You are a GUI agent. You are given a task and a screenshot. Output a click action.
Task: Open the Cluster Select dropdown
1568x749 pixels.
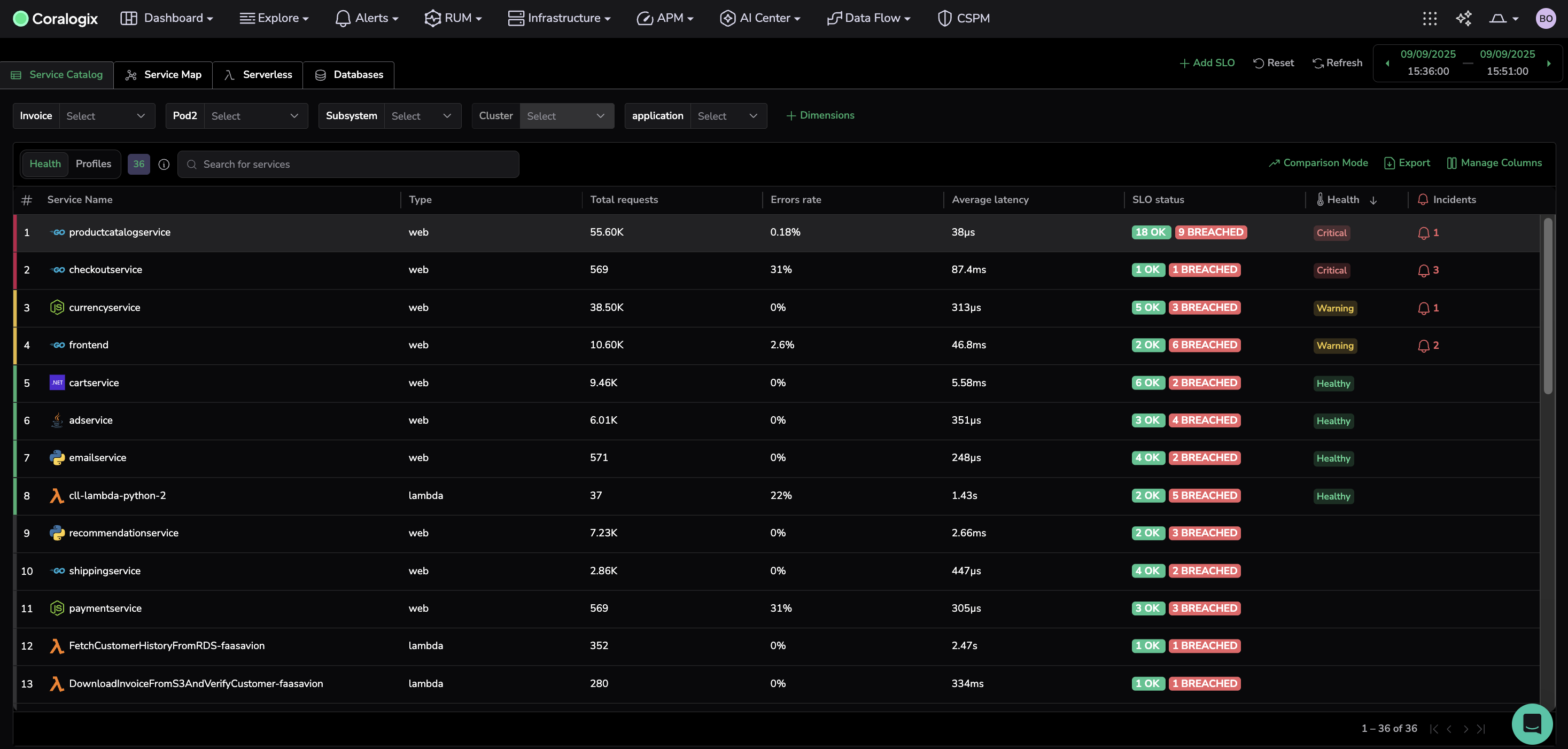tap(566, 116)
